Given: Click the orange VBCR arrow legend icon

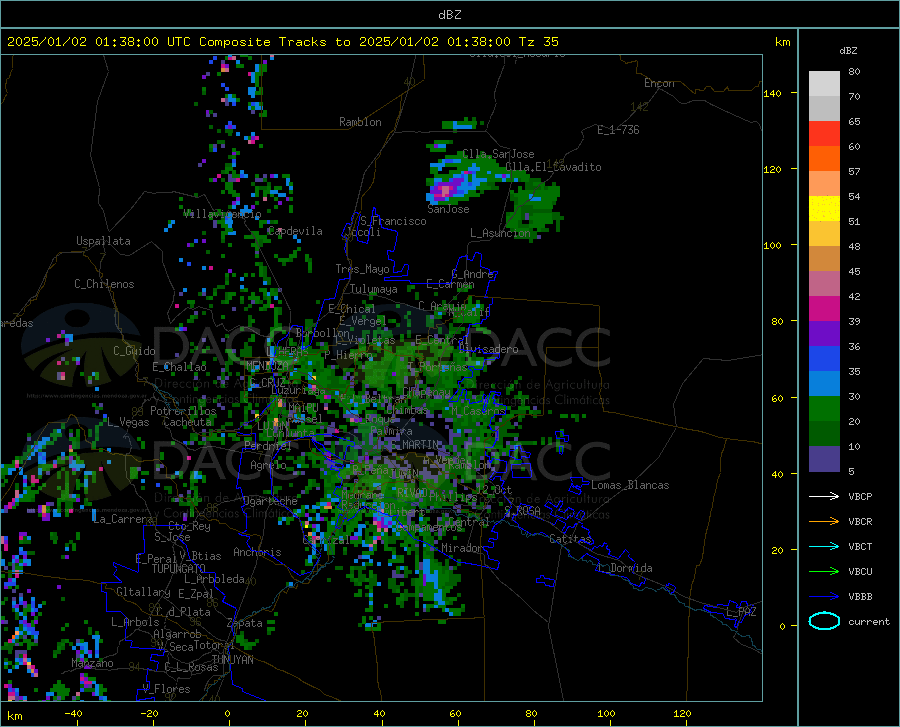Looking at the screenshot, I should pyautogui.click(x=824, y=522).
